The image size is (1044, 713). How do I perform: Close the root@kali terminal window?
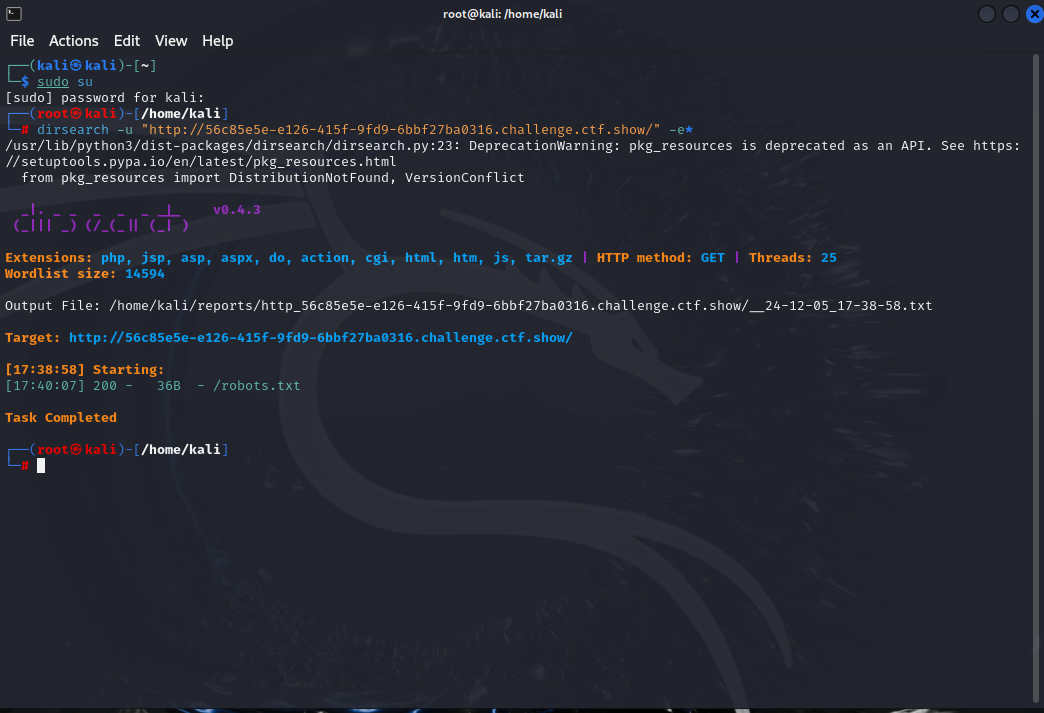click(1031, 13)
